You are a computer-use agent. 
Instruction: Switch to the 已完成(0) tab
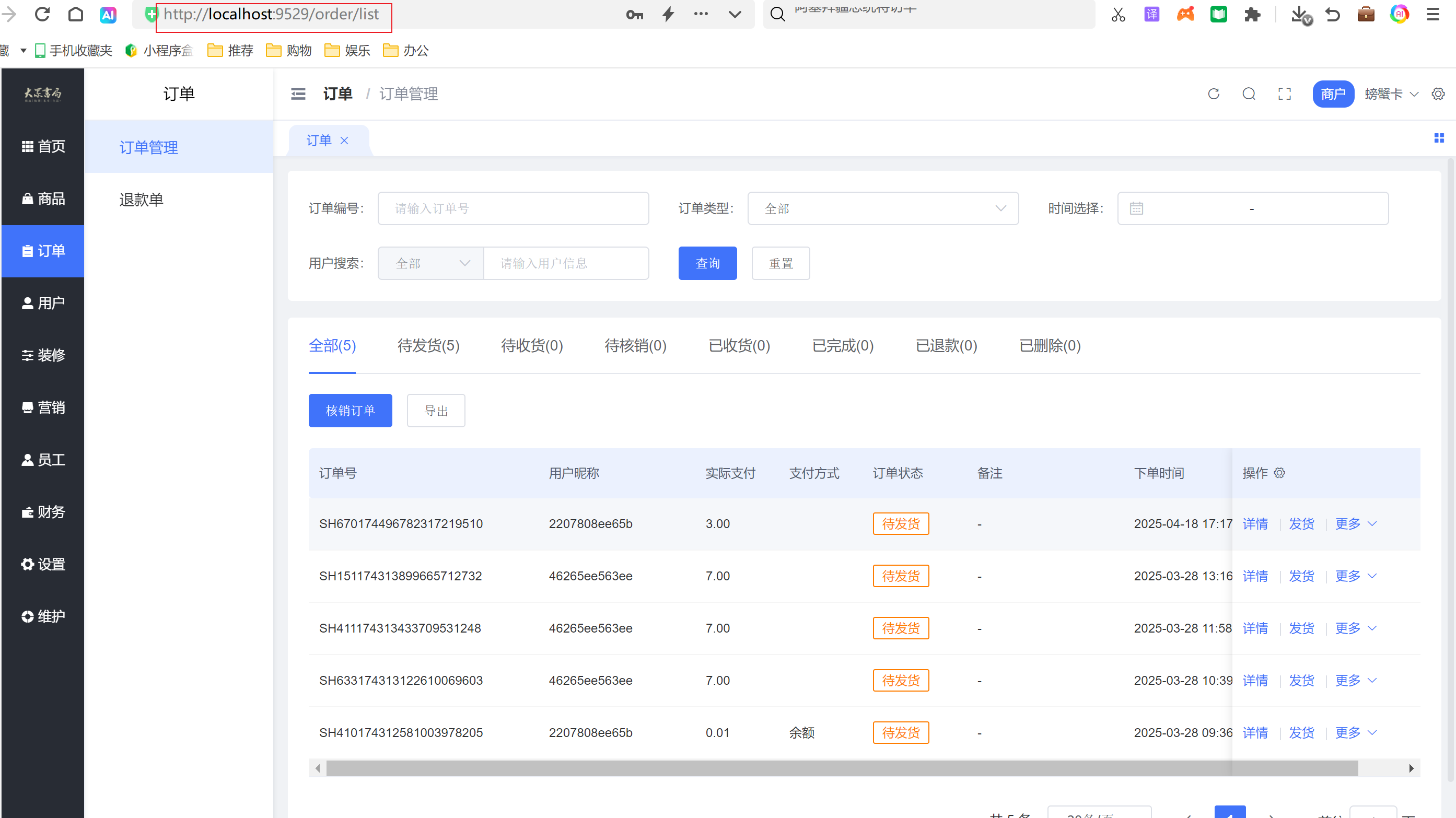pyautogui.click(x=843, y=345)
